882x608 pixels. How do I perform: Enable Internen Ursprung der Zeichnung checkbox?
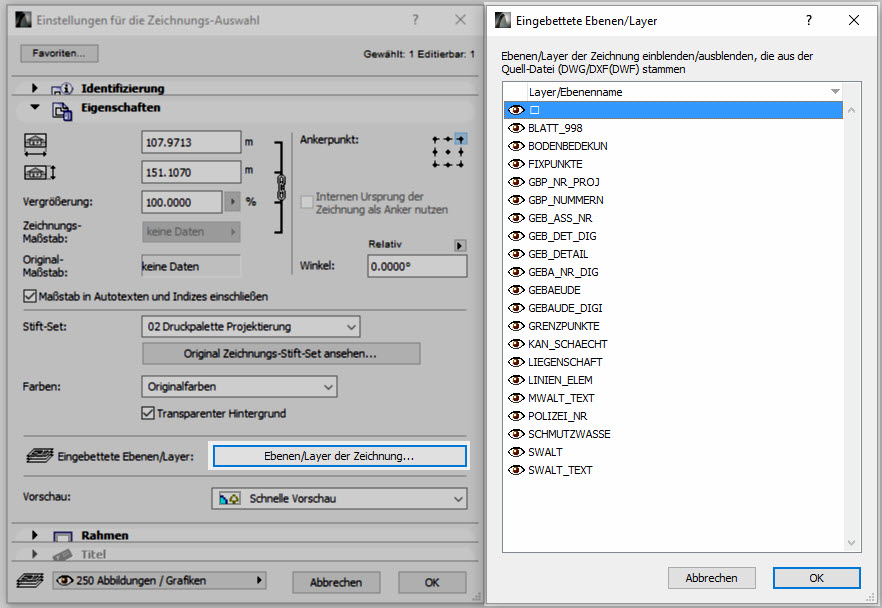[307, 202]
